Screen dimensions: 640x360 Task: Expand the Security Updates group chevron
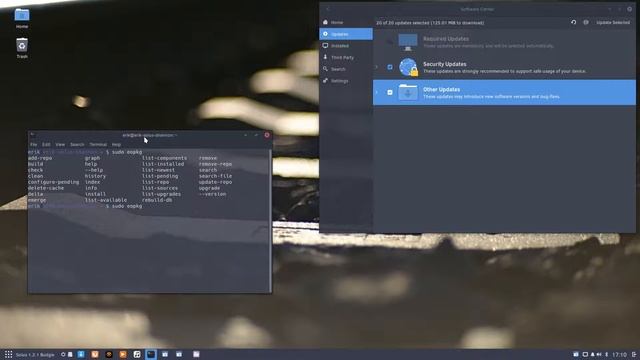(x=377, y=67)
